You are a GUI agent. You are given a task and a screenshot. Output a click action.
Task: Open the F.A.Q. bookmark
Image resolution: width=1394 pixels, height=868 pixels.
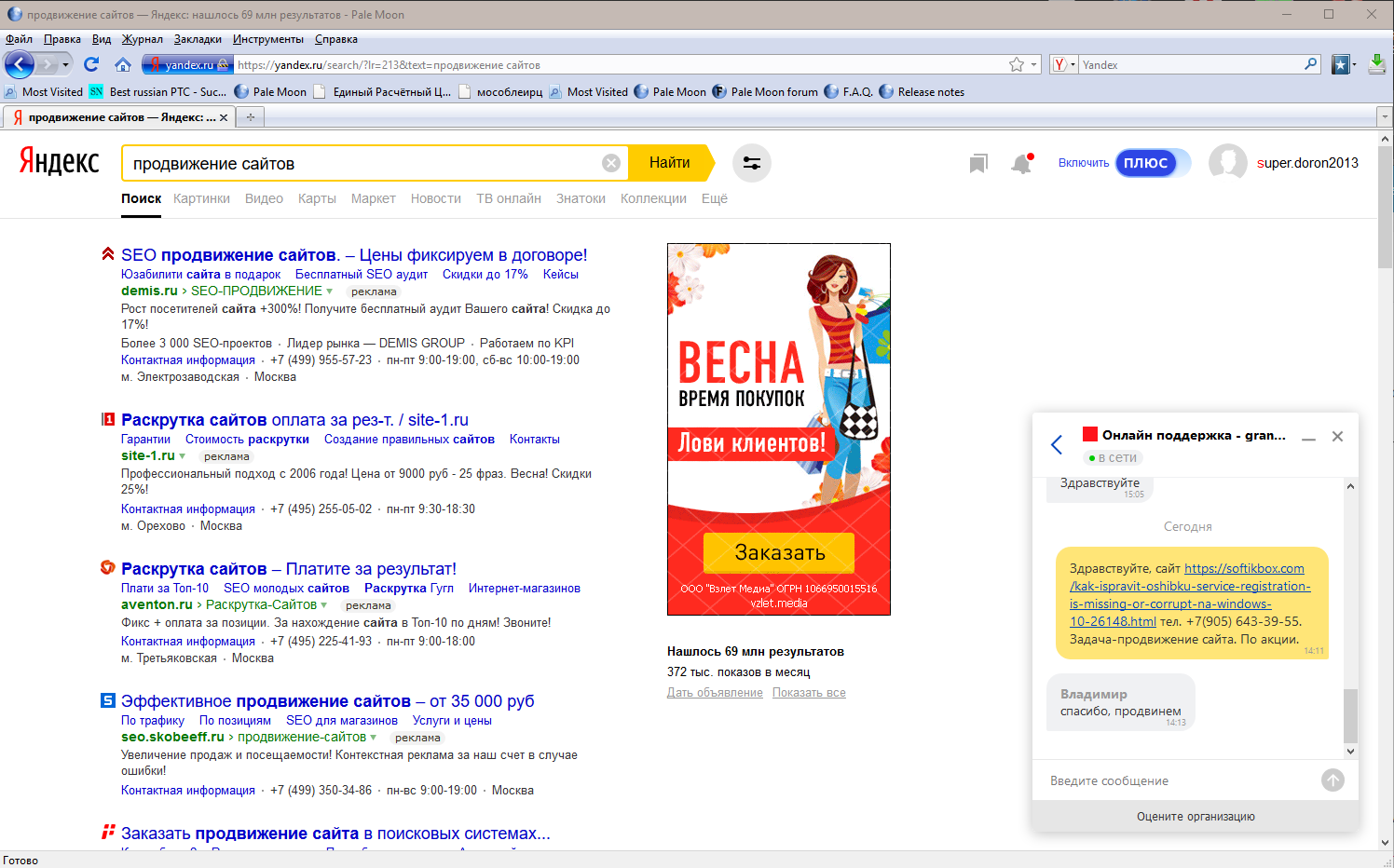click(x=849, y=91)
